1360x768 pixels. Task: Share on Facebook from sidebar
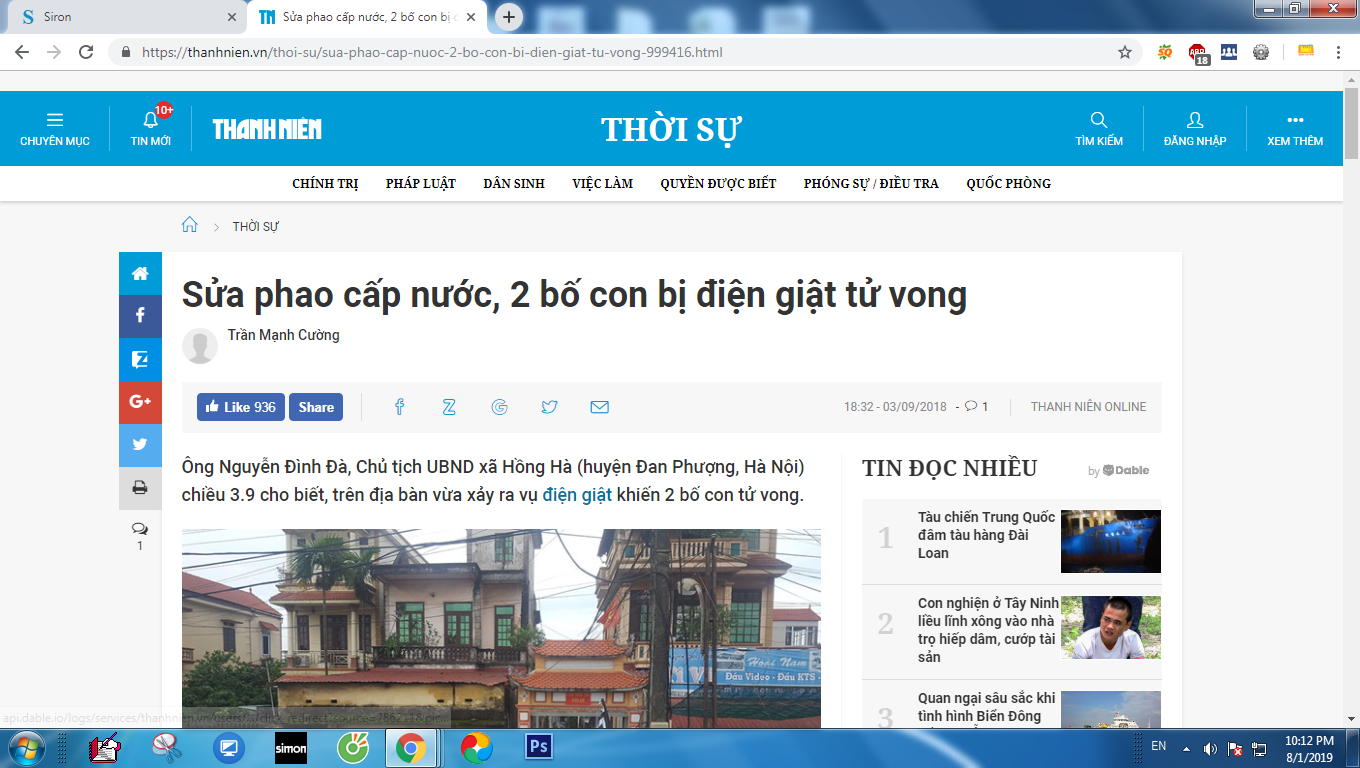click(140, 316)
